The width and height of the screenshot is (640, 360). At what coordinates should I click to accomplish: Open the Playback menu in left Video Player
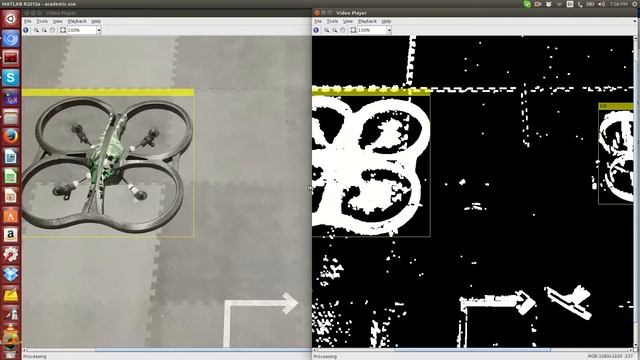[x=77, y=21]
